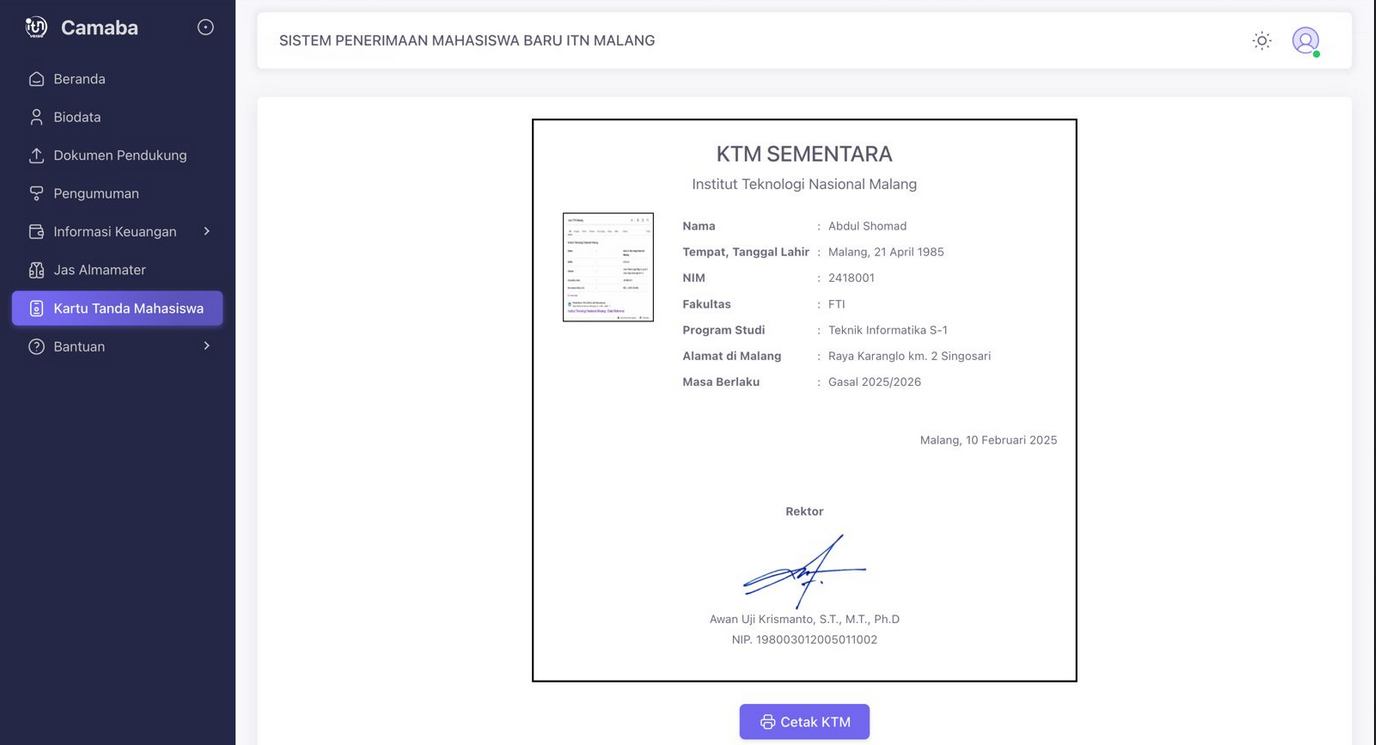Click the NIM value 2418001

tap(851, 278)
